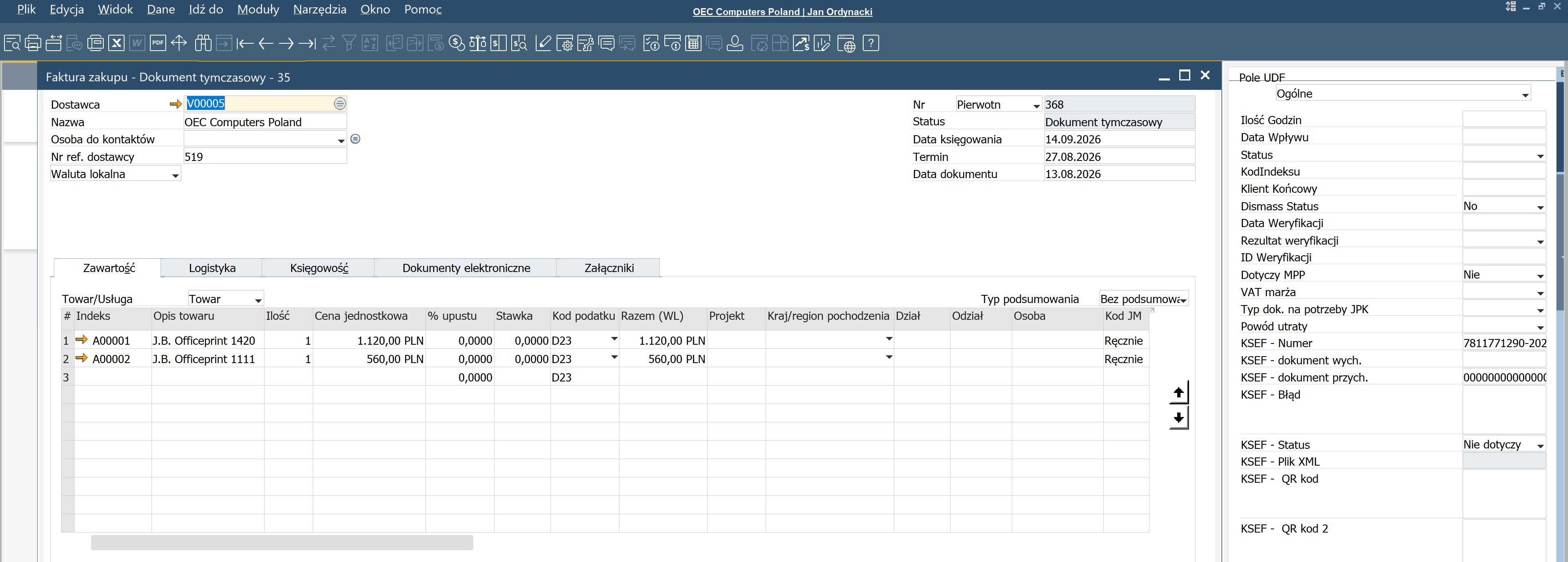Image resolution: width=1568 pixels, height=562 pixels.
Task: Open Kraj/region pochodzenia dropdown in row A00002
Action: click(889, 357)
